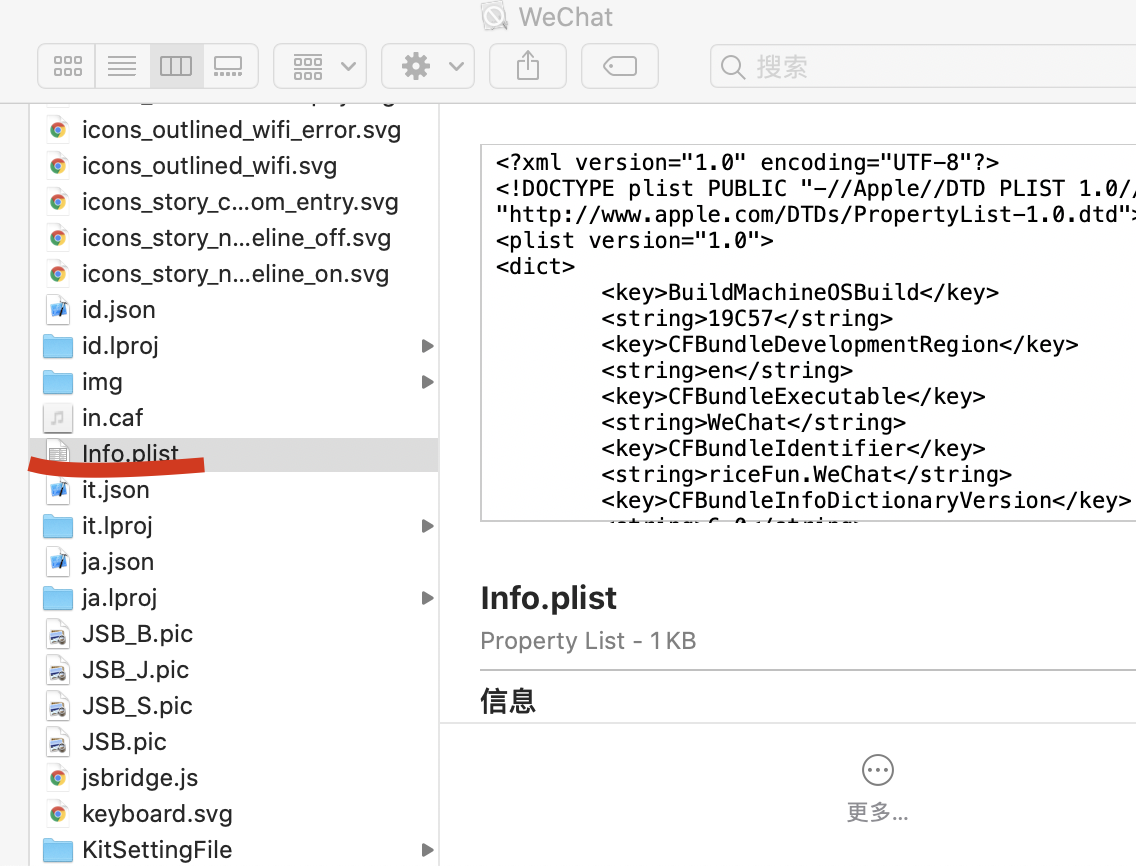Screen dimensions: 1136x866
Task: Select the ja.json file
Action: 234,562
